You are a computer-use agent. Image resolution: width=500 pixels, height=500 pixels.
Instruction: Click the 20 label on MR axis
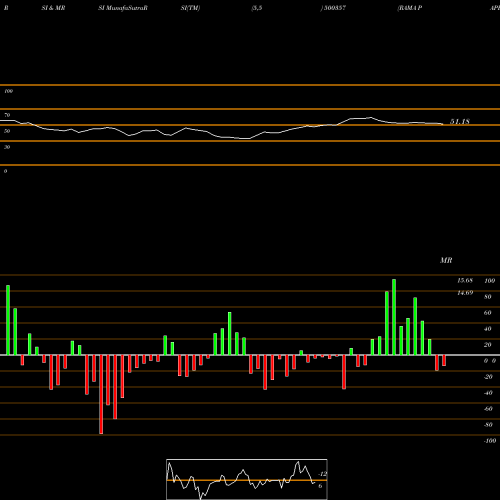[x=488, y=345]
